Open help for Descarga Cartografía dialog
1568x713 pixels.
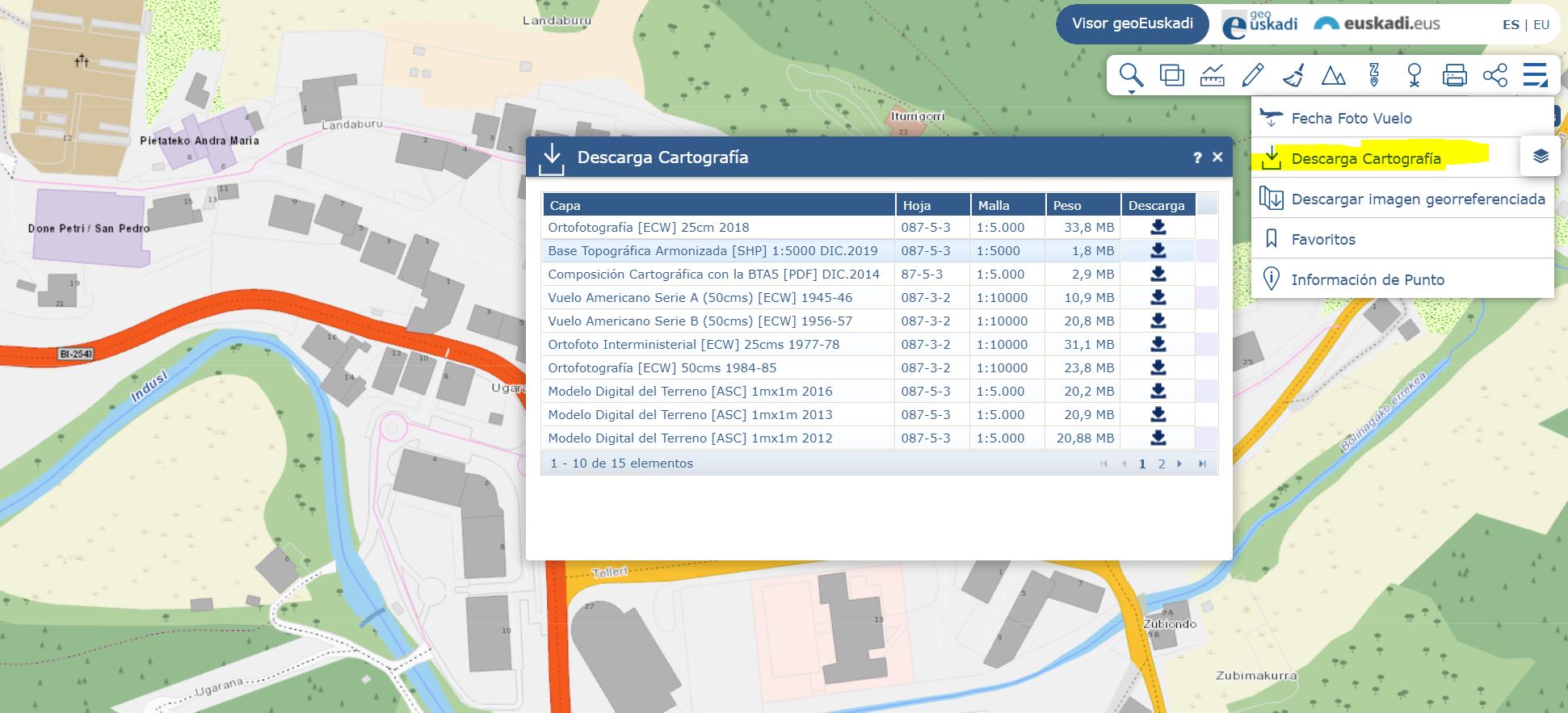[x=1197, y=158]
